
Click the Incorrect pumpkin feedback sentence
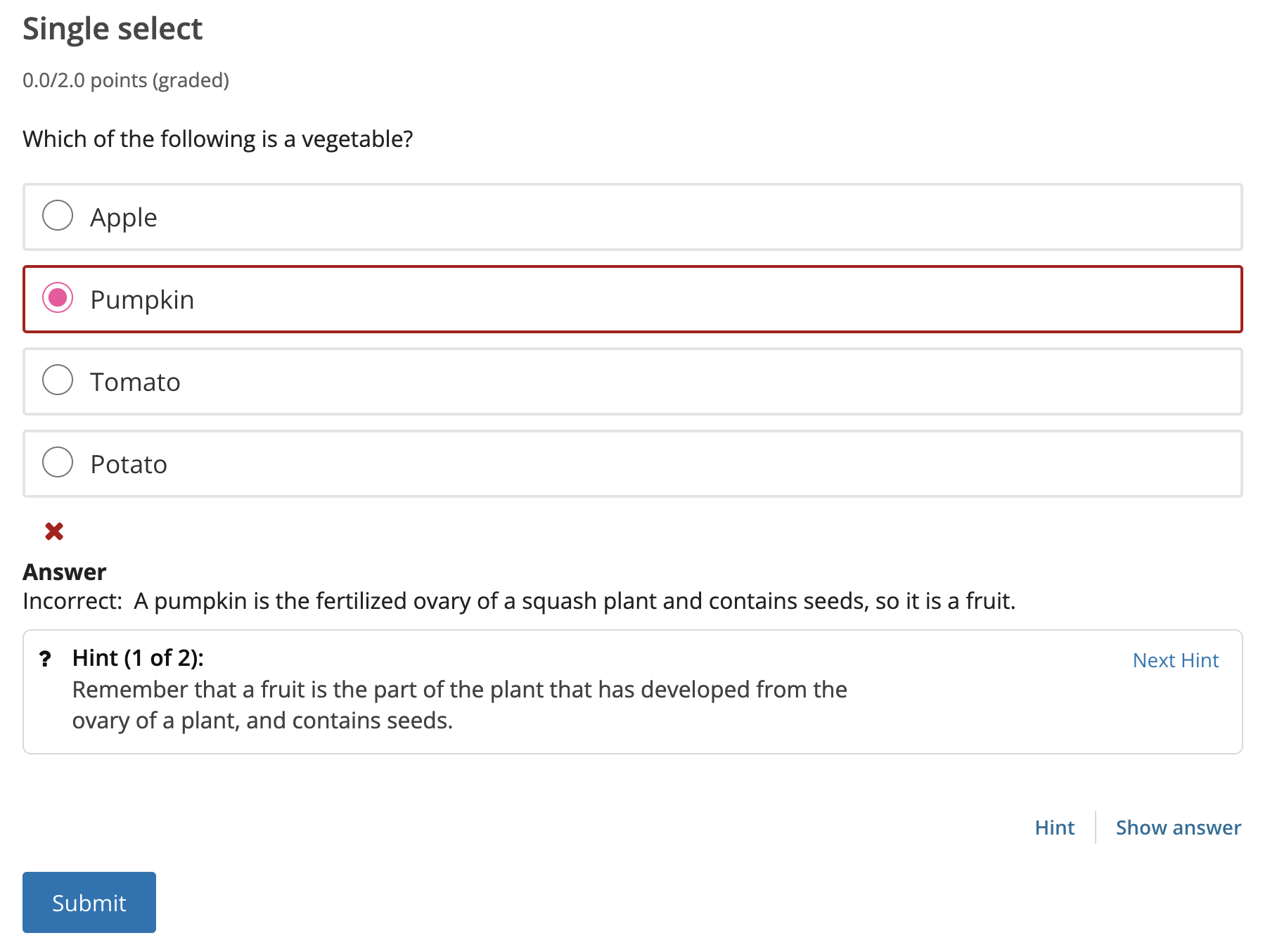519,601
